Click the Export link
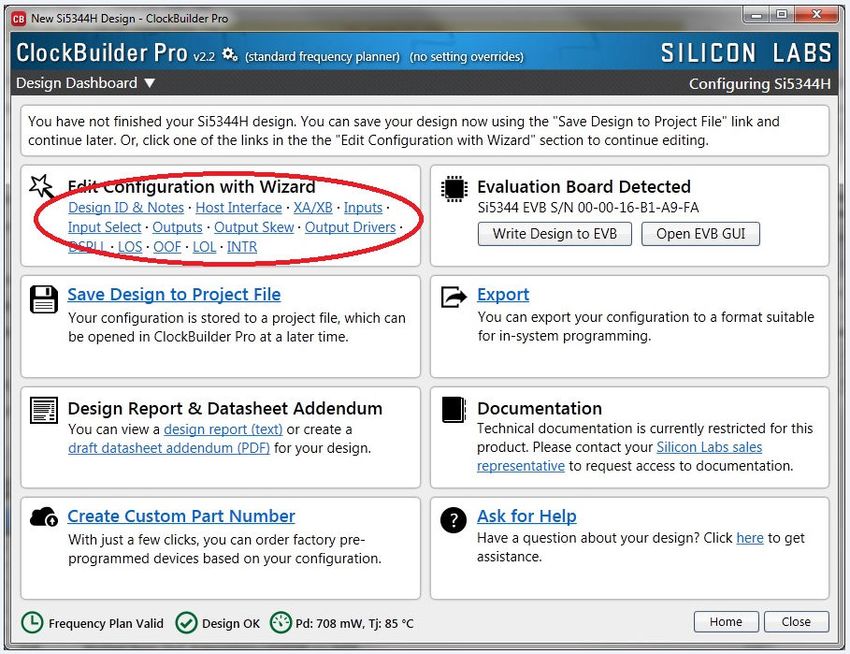 coord(503,294)
